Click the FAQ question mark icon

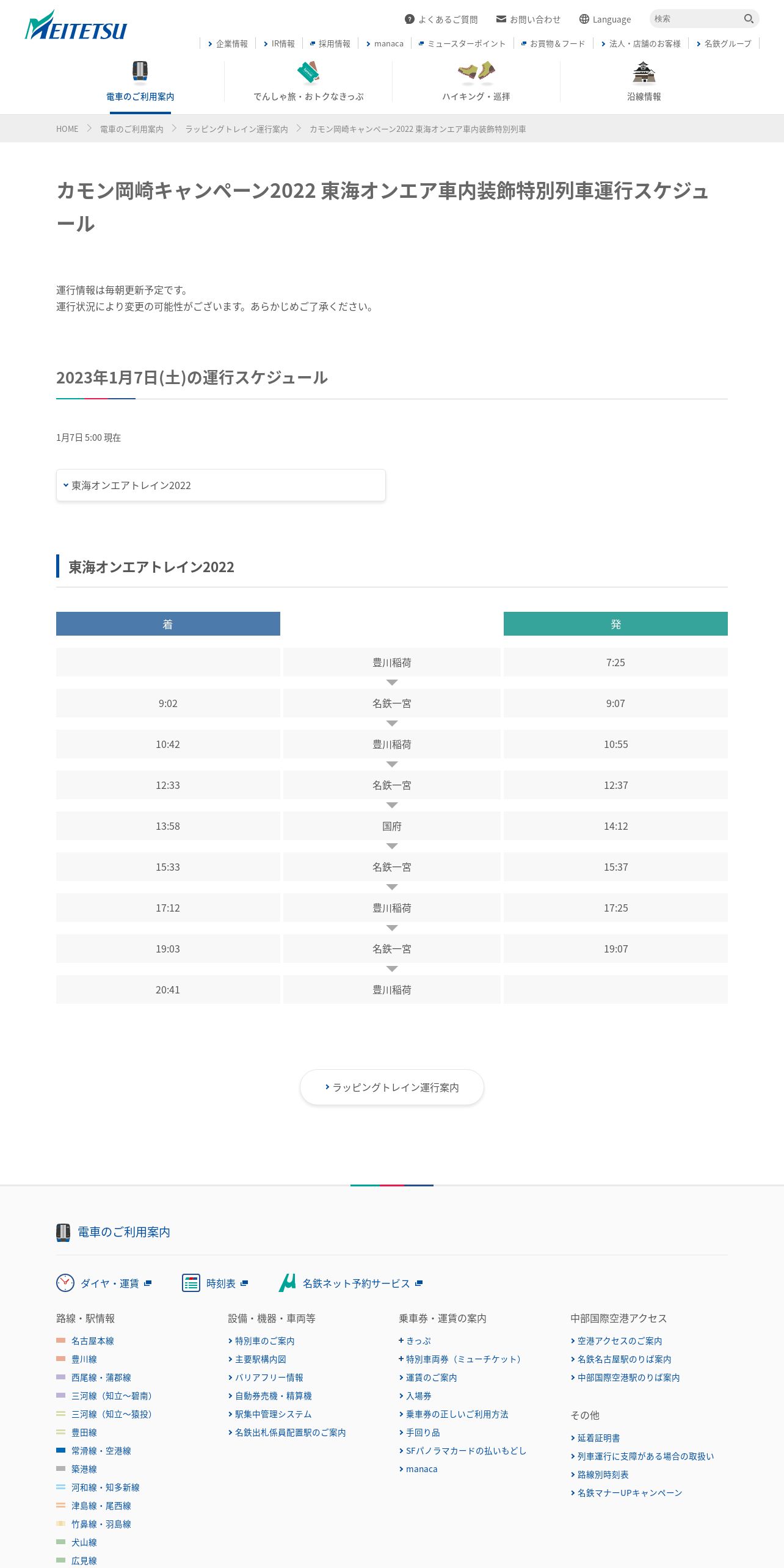click(x=410, y=19)
